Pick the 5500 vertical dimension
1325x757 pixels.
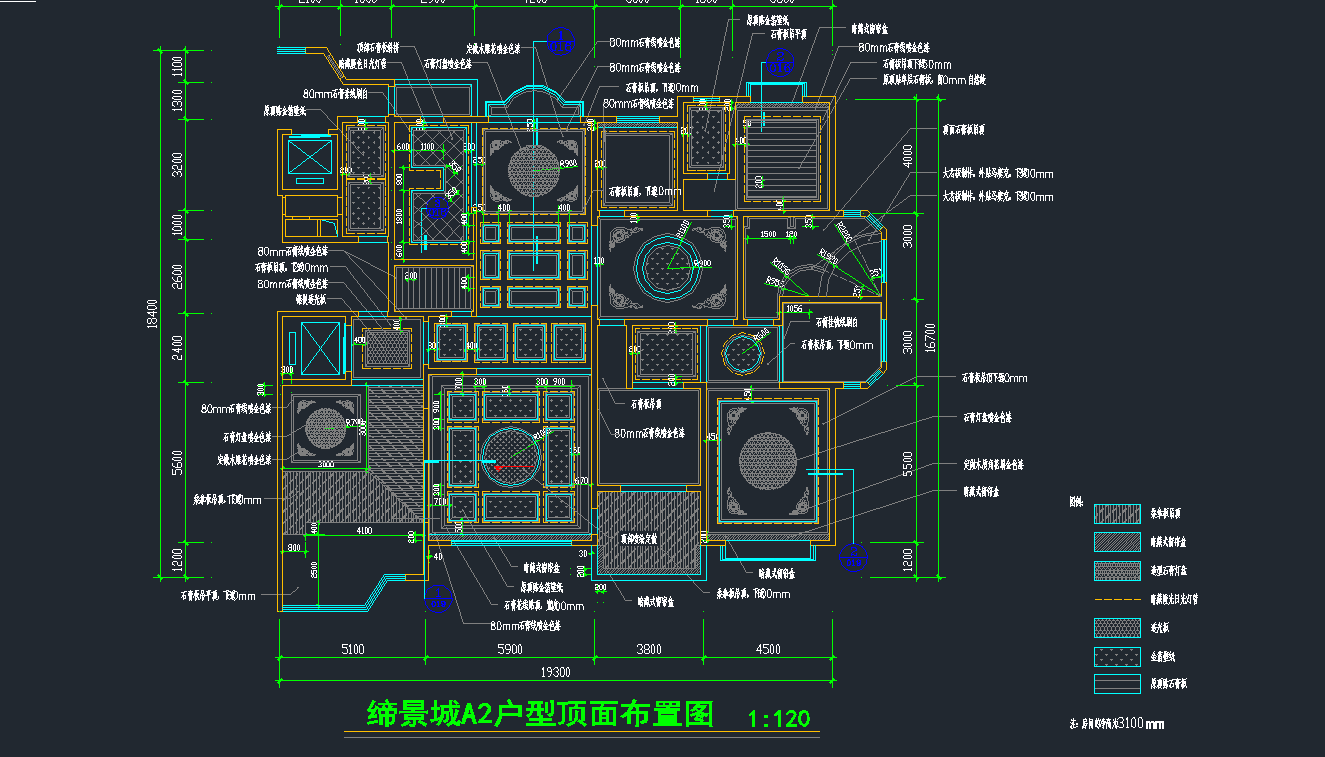point(908,463)
